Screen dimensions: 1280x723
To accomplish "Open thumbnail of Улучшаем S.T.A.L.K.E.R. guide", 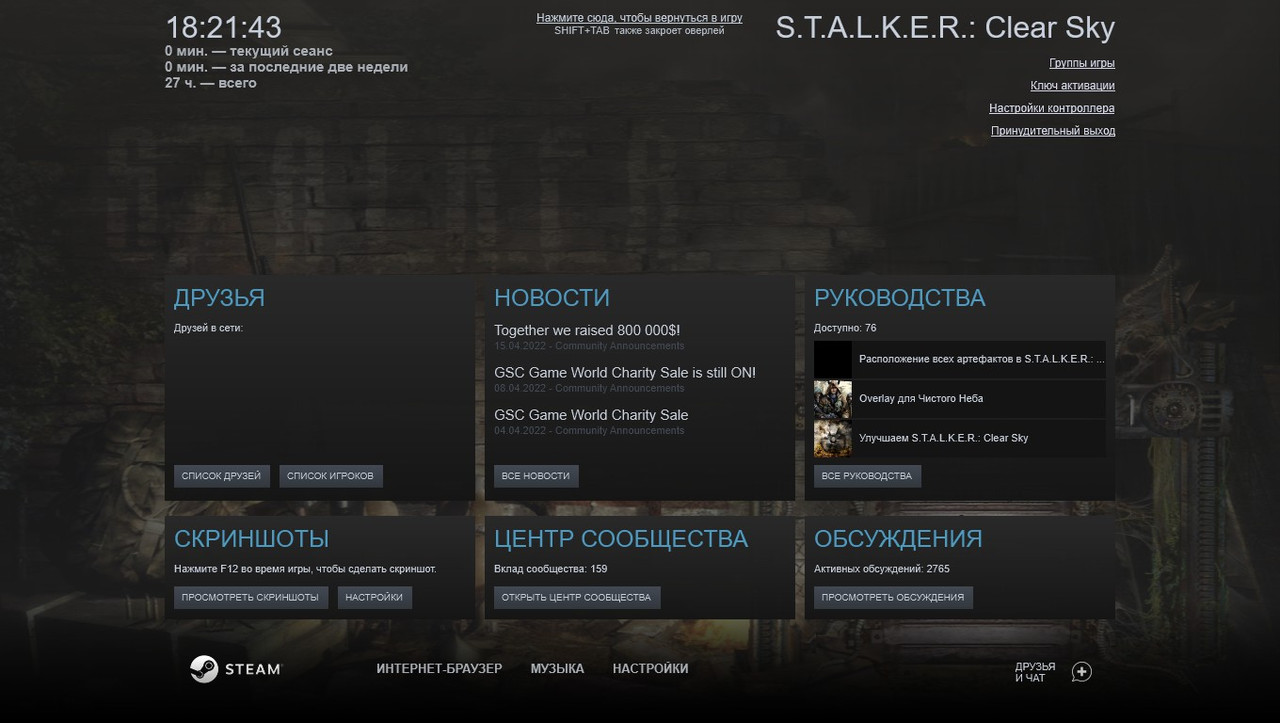I will (x=832, y=439).
